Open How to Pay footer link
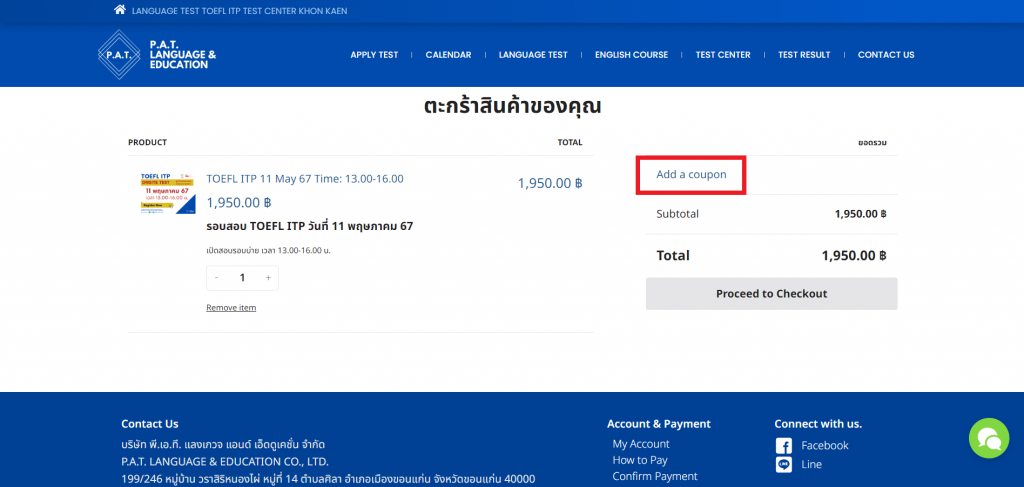1024x487 pixels. (x=640, y=460)
